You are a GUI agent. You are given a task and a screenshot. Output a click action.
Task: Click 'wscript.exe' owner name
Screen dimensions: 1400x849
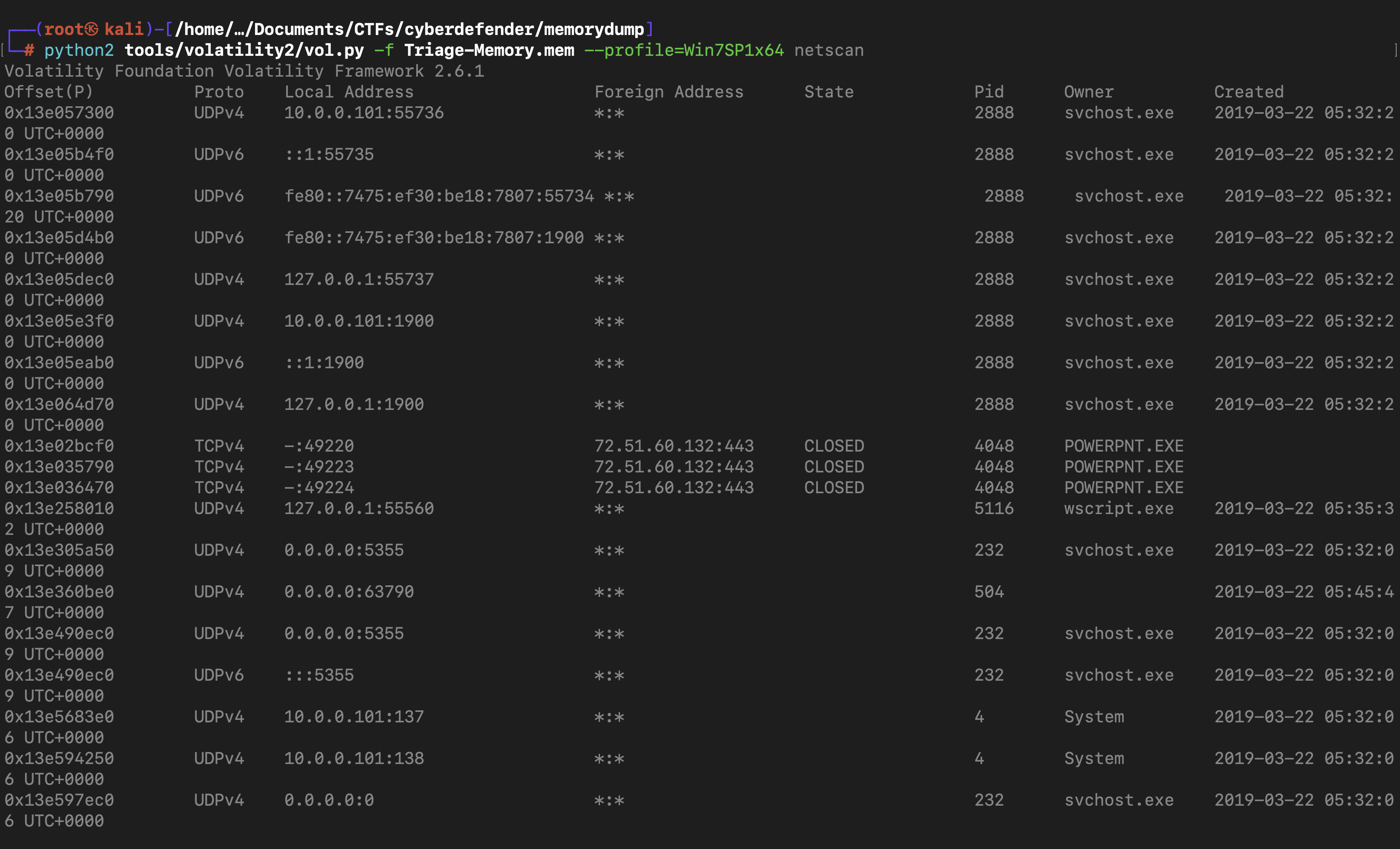pyautogui.click(x=1119, y=508)
